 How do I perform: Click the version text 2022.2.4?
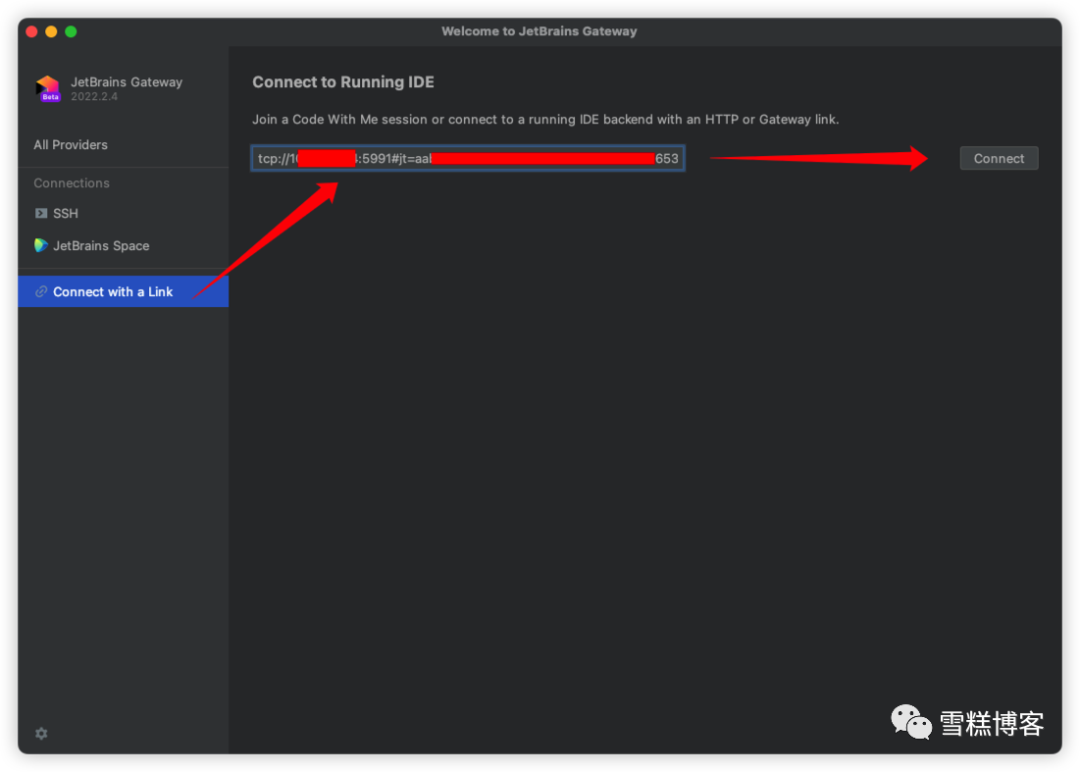(x=94, y=96)
